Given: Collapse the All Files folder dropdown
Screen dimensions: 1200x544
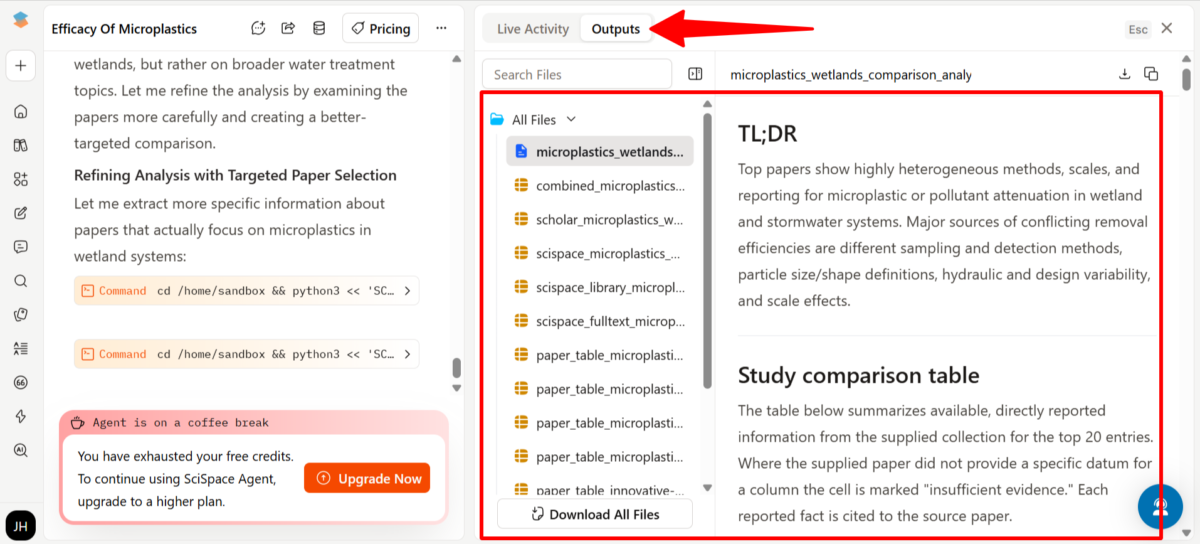Looking at the screenshot, I should pos(571,120).
